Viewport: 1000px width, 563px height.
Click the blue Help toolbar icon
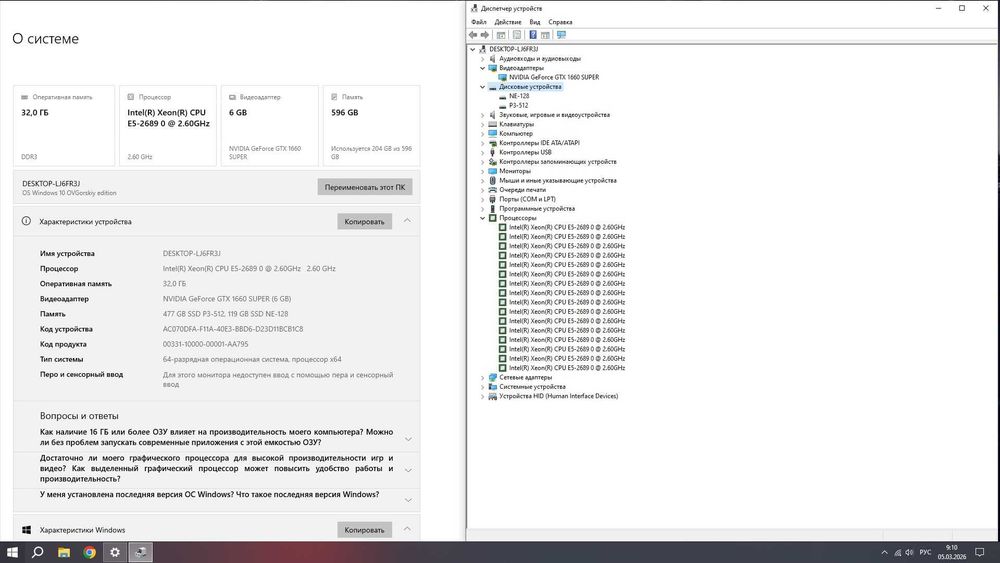click(533, 35)
